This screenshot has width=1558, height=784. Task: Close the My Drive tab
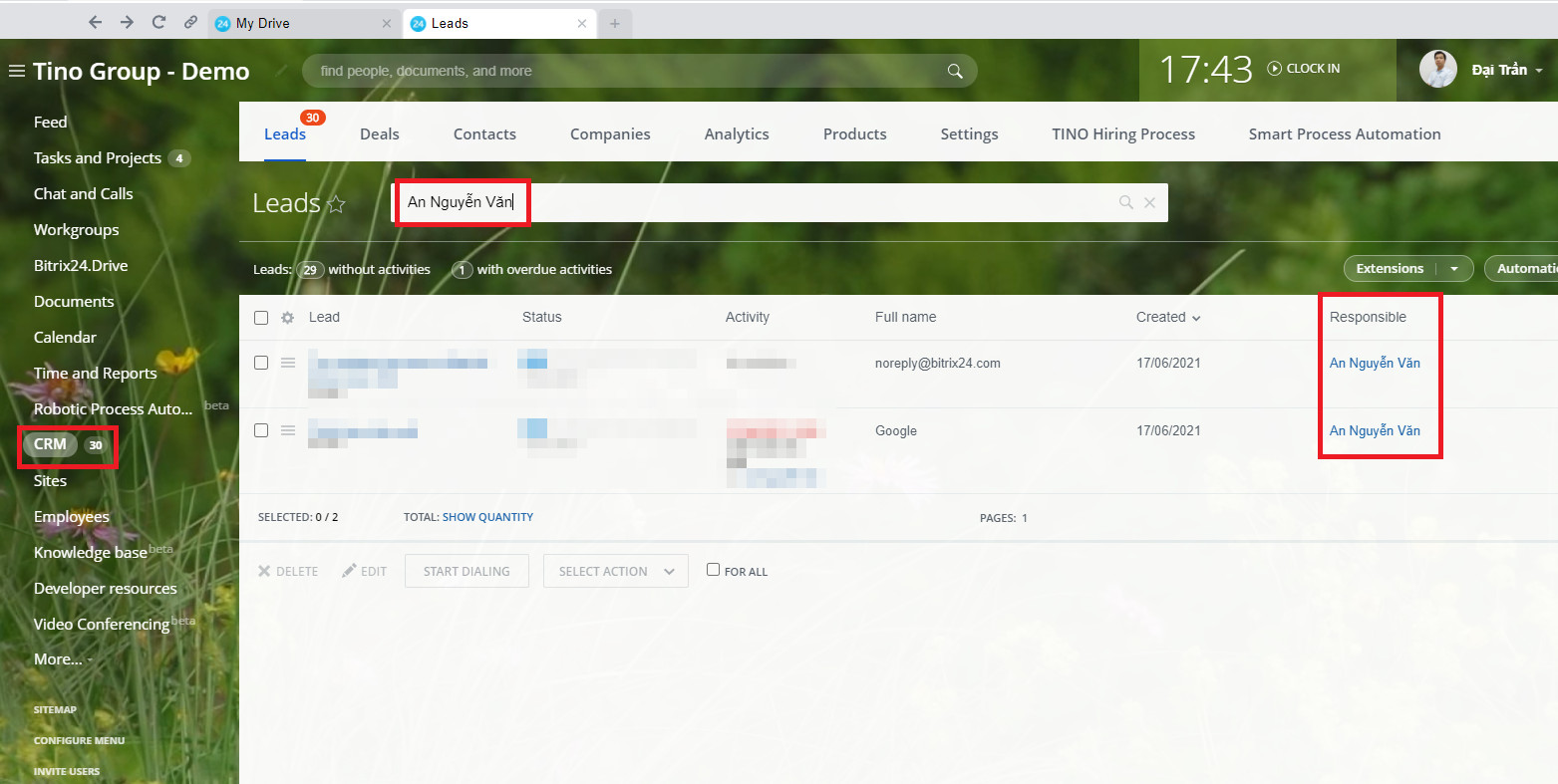pyautogui.click(x=387, y=24)
